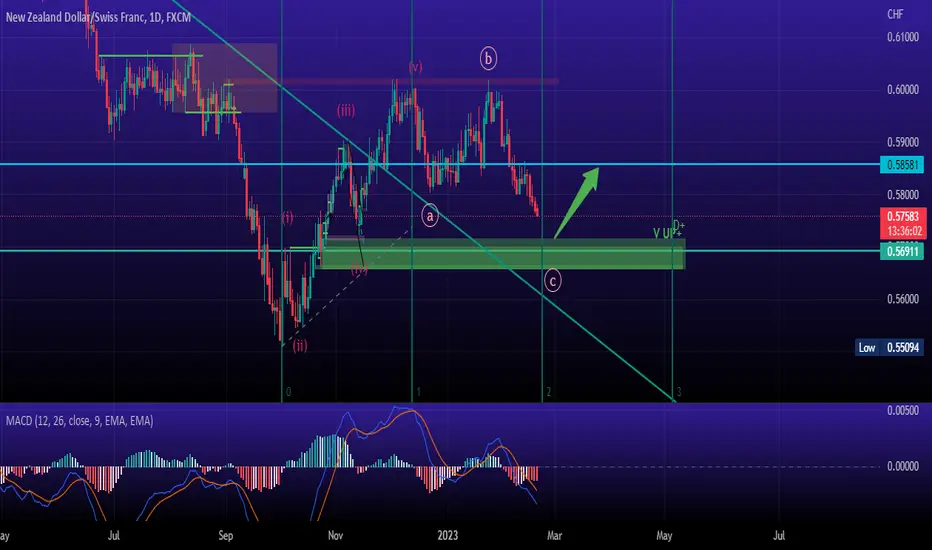This screenshot has height=550, width=932.
Task: Click the 2023 label on time axis
Action: [x=448, y=536]
